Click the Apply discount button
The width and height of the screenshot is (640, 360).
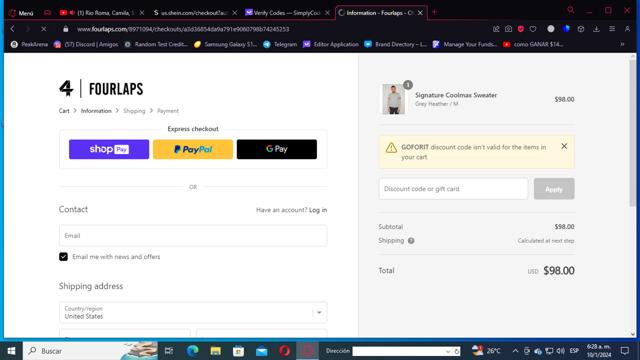point(554,189)
